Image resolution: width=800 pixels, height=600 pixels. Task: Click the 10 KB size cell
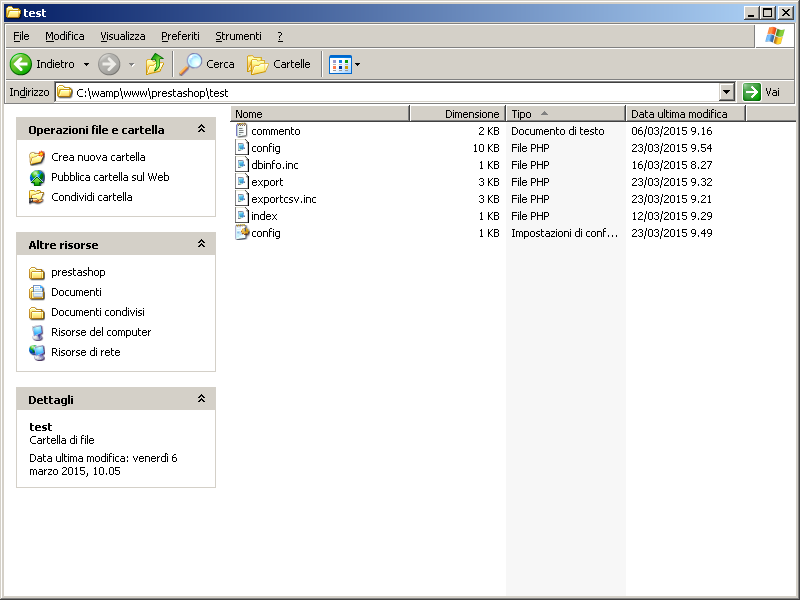pyautogui.click(x=486, y=148)
